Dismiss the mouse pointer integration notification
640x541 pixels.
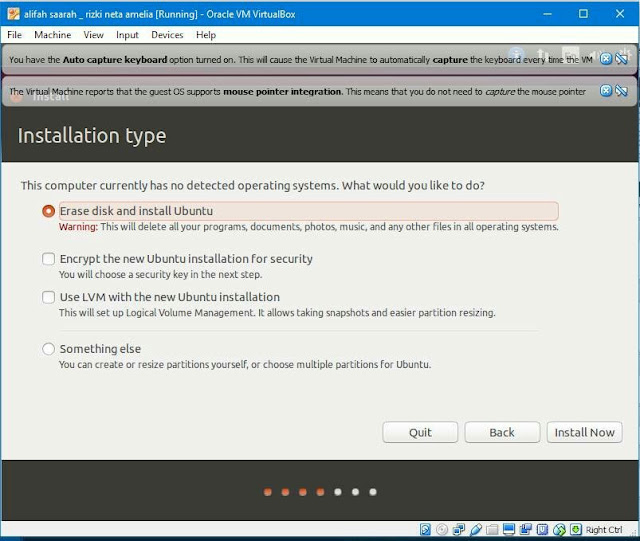tap(606, 91)
